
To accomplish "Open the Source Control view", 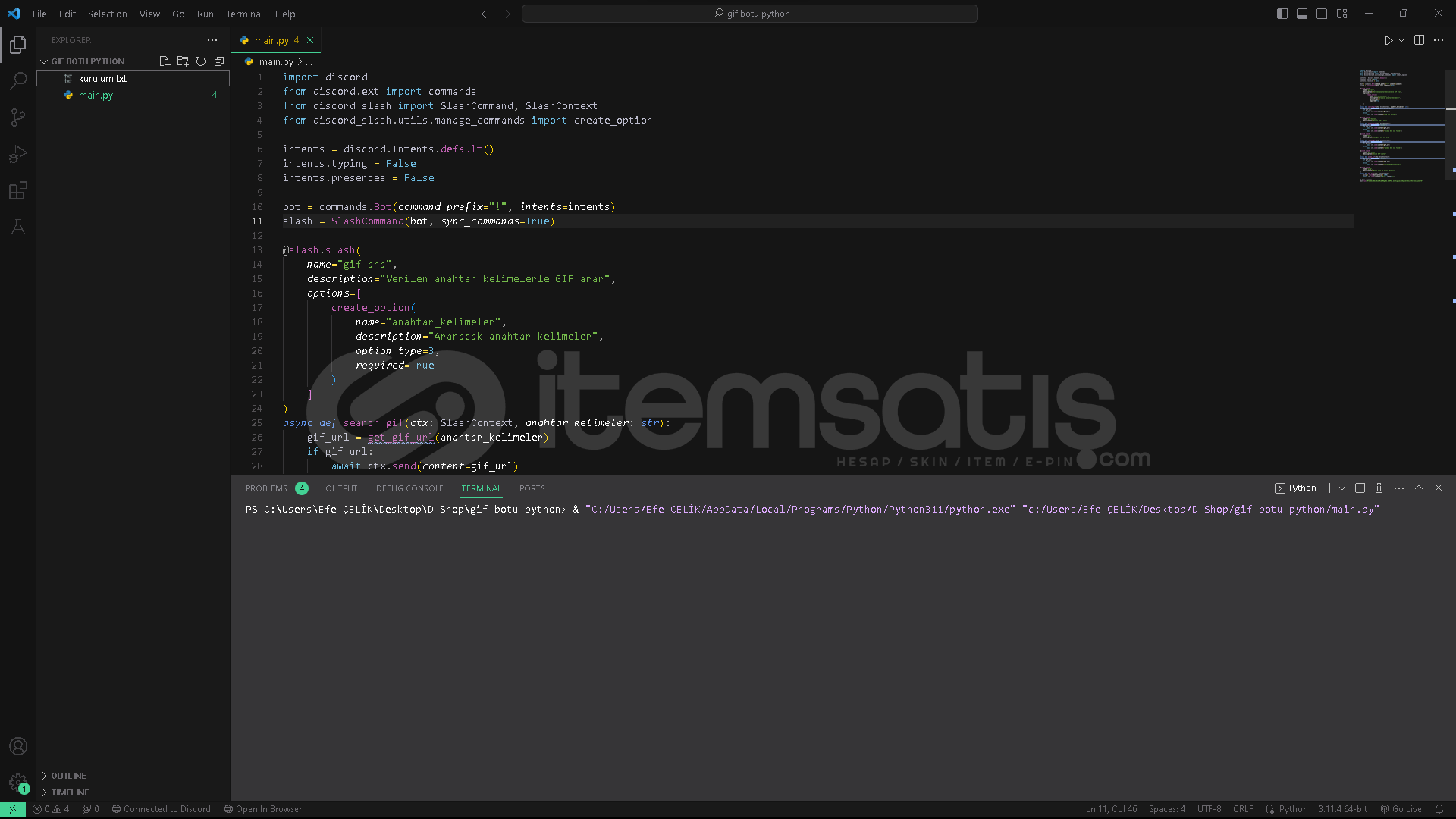I will (x=18, y=117).
